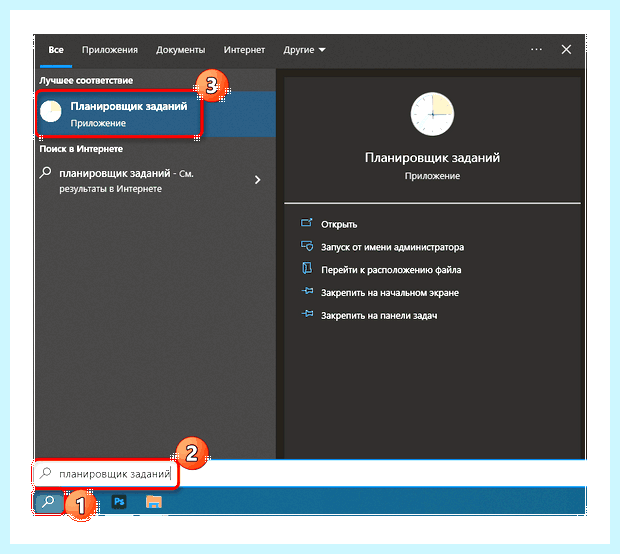The width and height of the screenshot is (620, 554).
Task: Click the search magnifier icon on the taskbar
Action: 49,502
